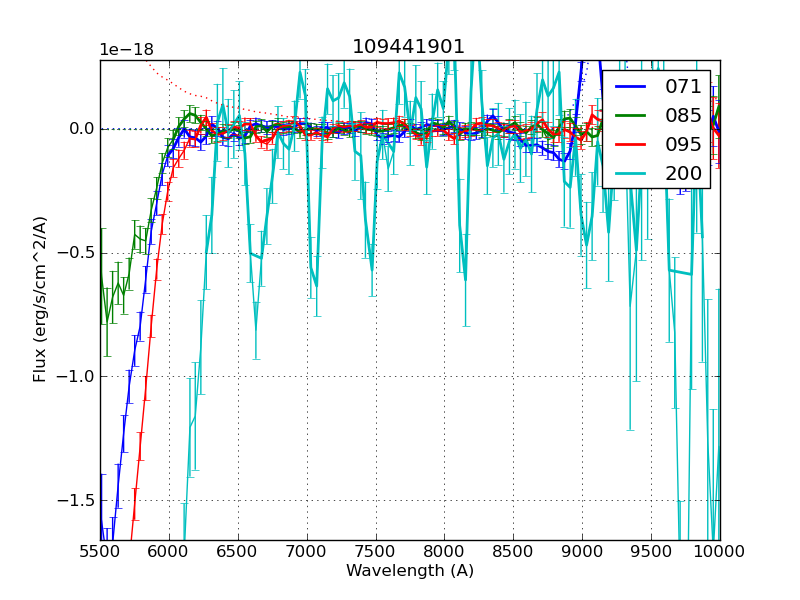Click the 0.0 y-axis tick label
The image size is (800, 600).
point(81,129)
